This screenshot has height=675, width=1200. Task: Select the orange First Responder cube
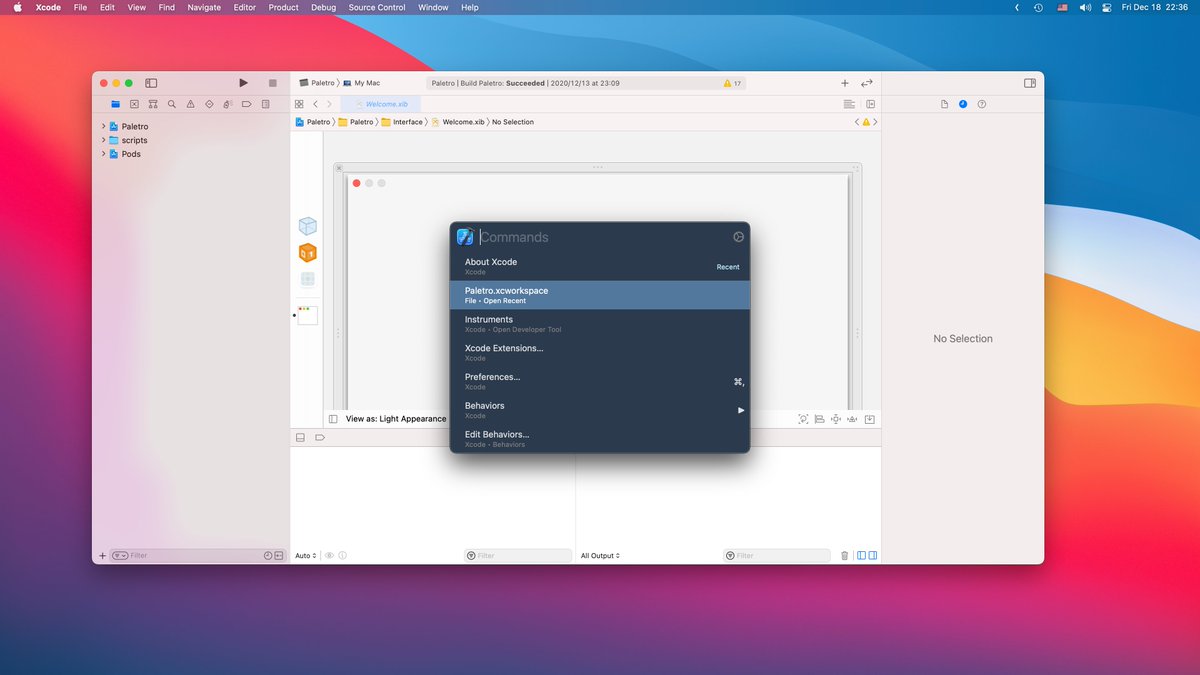point(308,253)
